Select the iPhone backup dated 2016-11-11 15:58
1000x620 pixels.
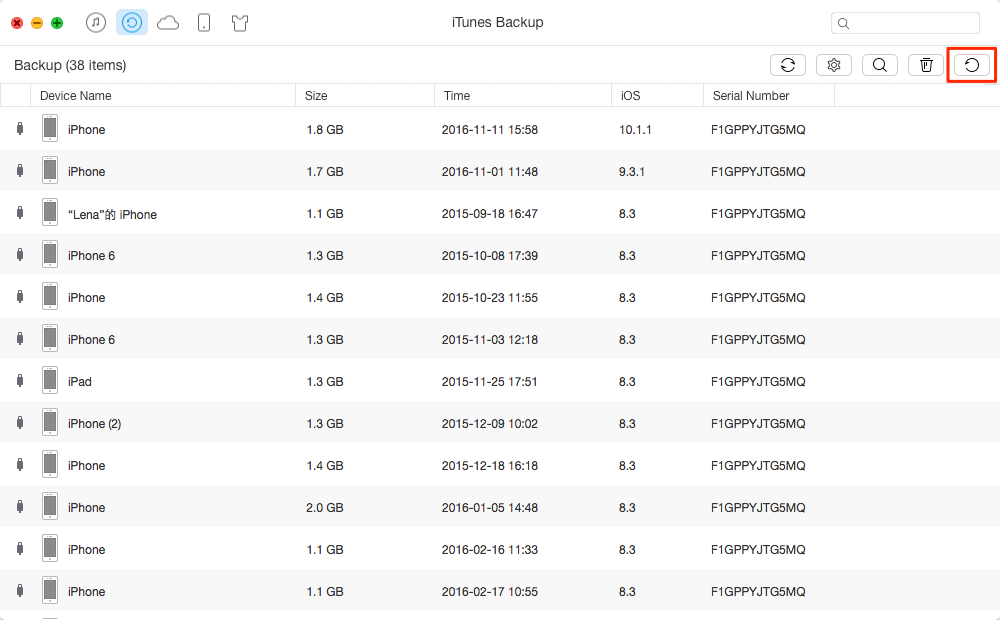(500, 128)
